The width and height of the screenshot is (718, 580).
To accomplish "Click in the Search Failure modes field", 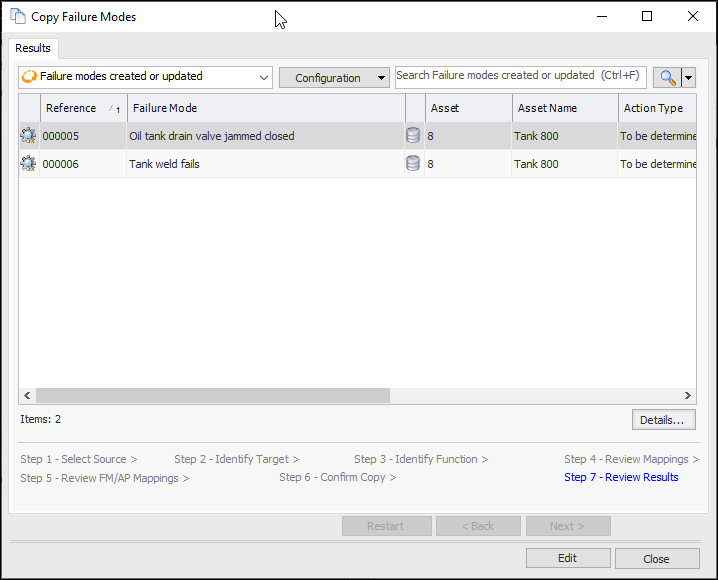I will coord(520,76).
